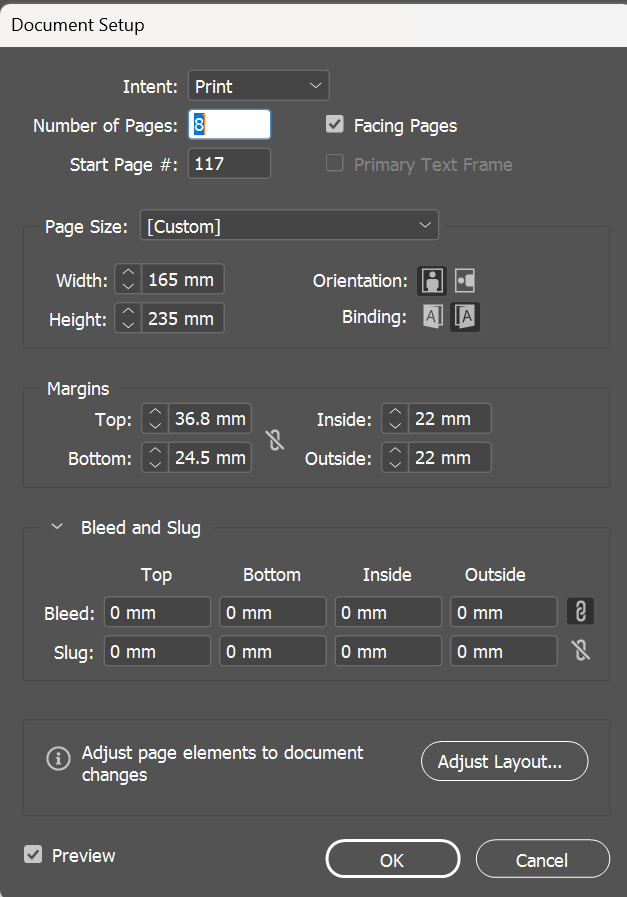Click the Width stepper arrows
The height and width of the screenshot is (897, 627).
pyautogui.click(x=128, y=280)
